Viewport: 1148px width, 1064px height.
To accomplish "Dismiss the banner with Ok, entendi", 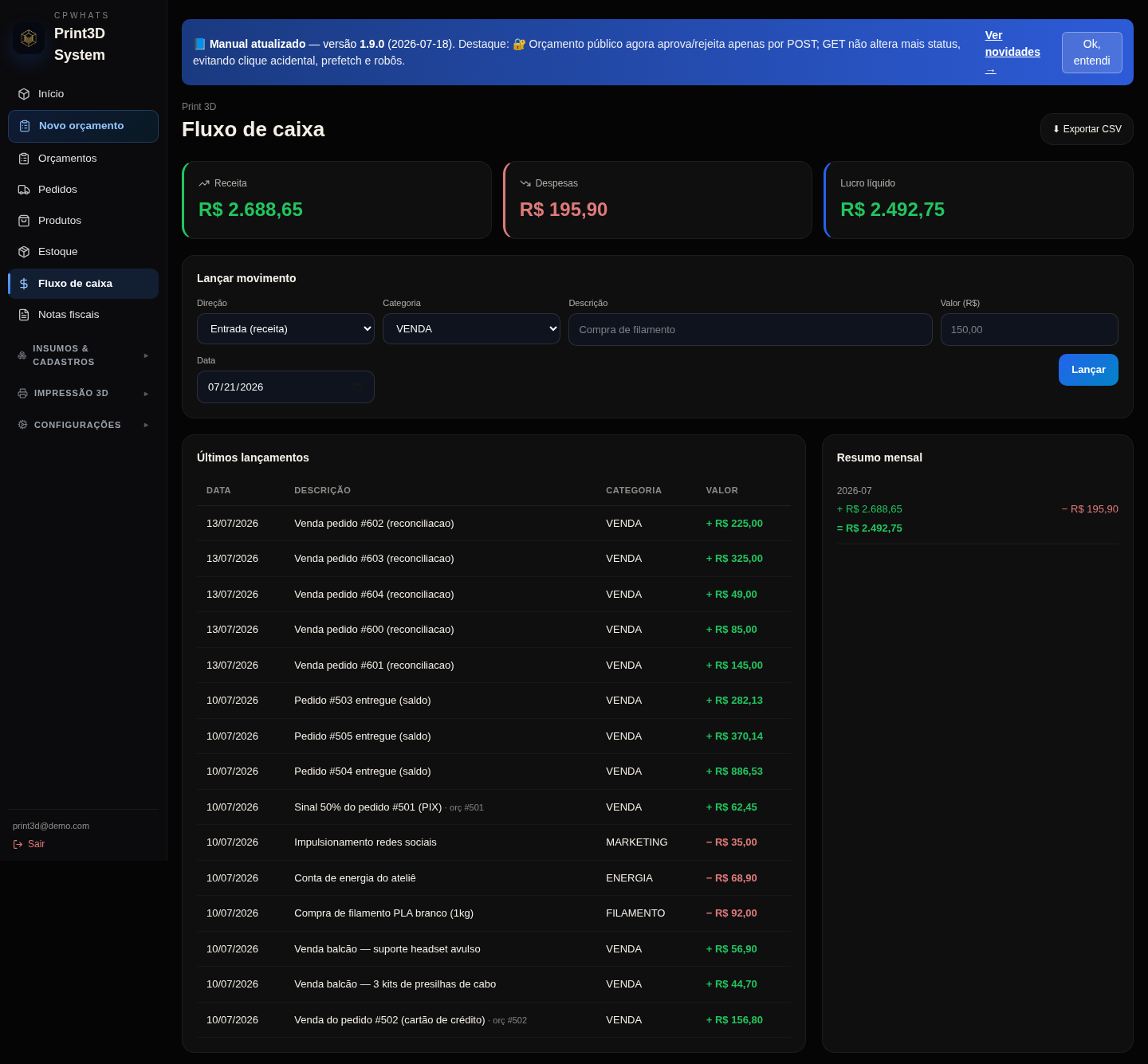I will [1091, 53].
